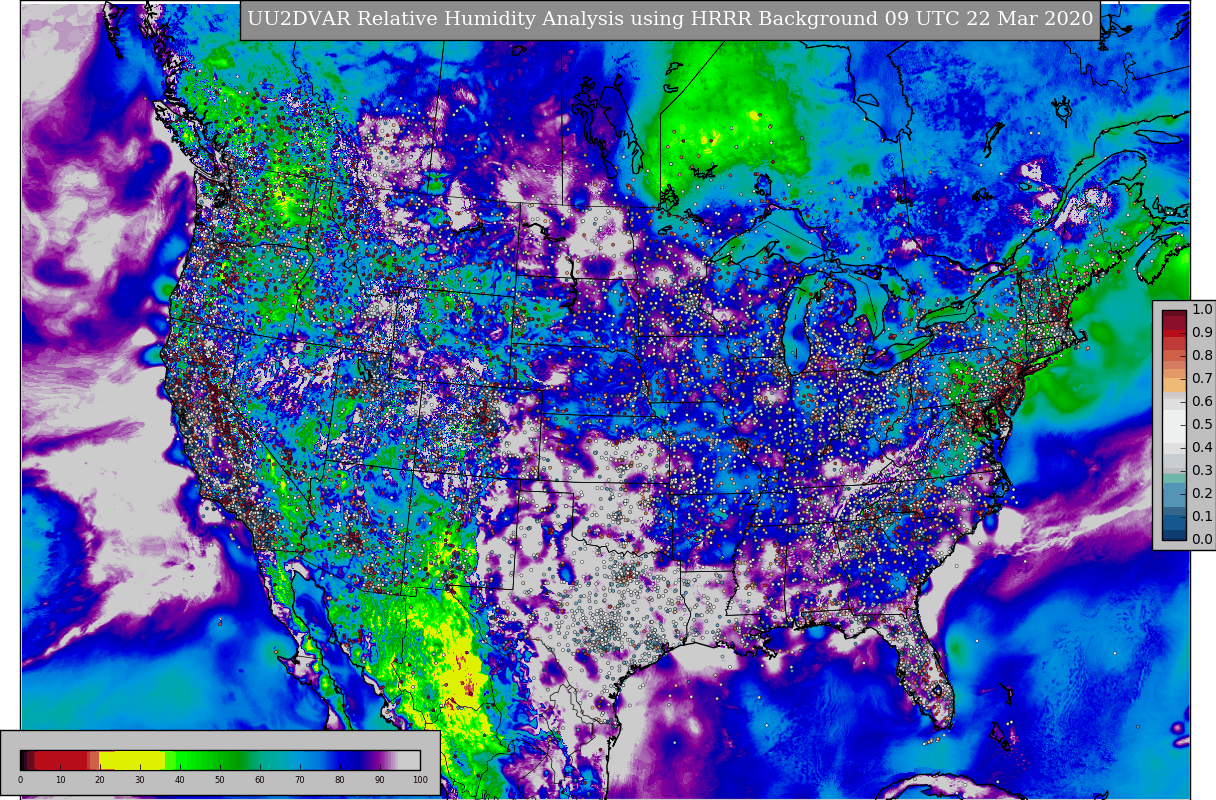The width and height of the screenshot is (1216, 800).
Task: Click the 100 tick label on bottom colorbar
Action: pos(420,780)
